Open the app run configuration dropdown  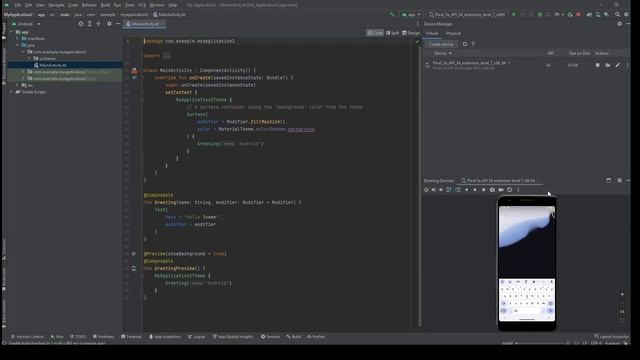click(411, 14)
